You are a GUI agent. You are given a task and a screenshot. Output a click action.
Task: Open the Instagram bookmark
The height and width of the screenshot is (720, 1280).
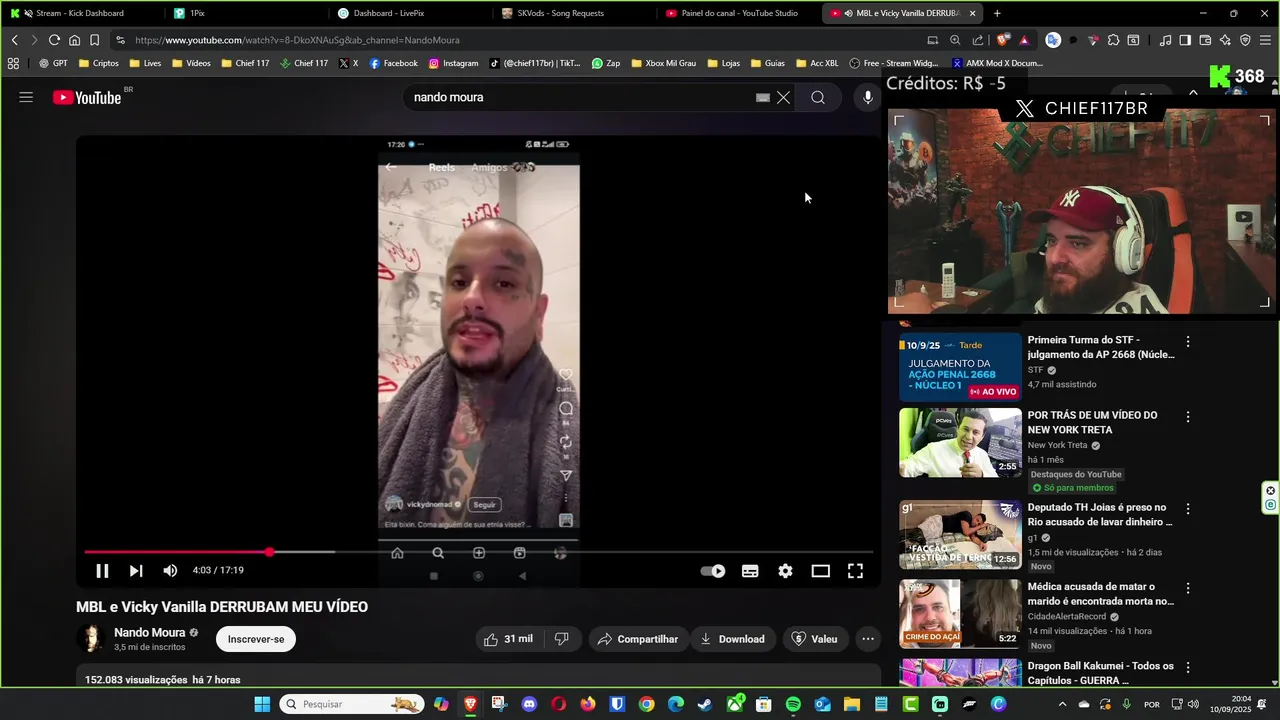point(453,63)
